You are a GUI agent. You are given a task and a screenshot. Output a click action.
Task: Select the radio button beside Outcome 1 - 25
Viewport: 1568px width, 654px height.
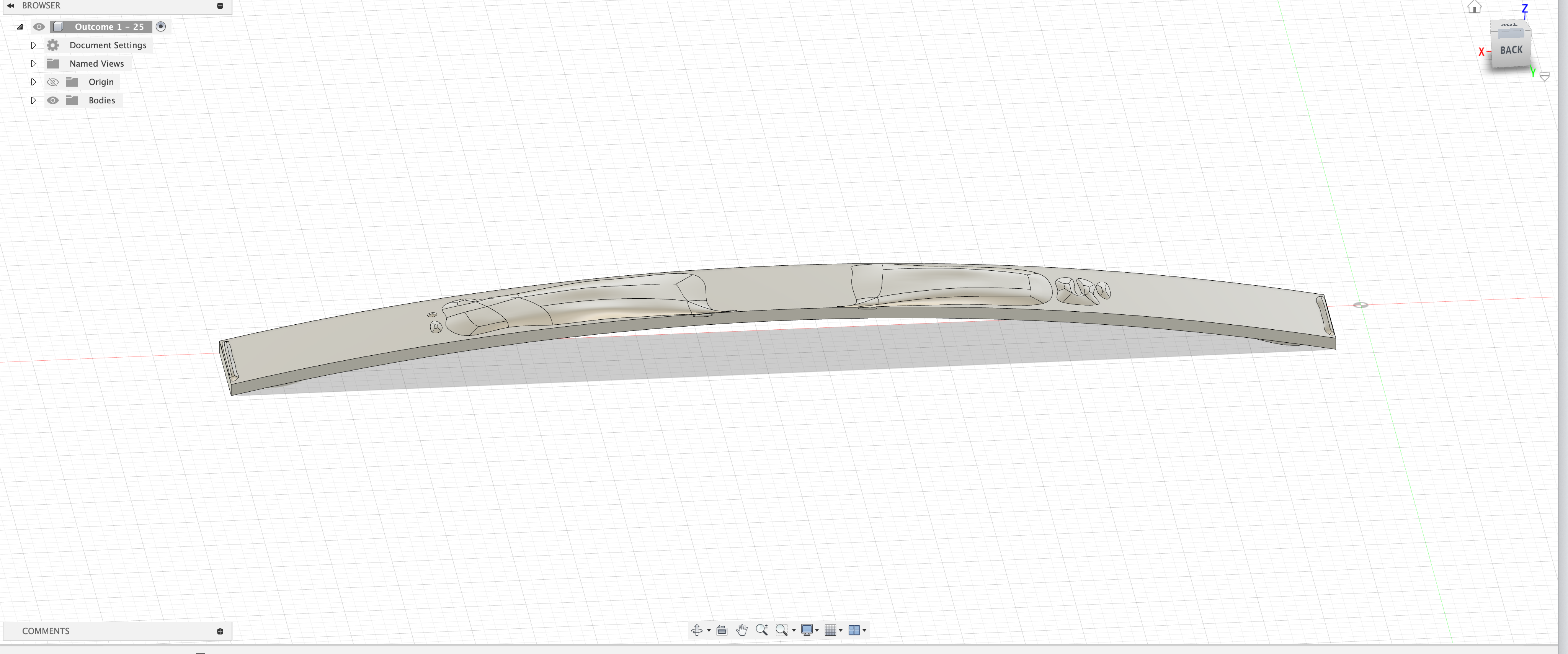[161, 26]
